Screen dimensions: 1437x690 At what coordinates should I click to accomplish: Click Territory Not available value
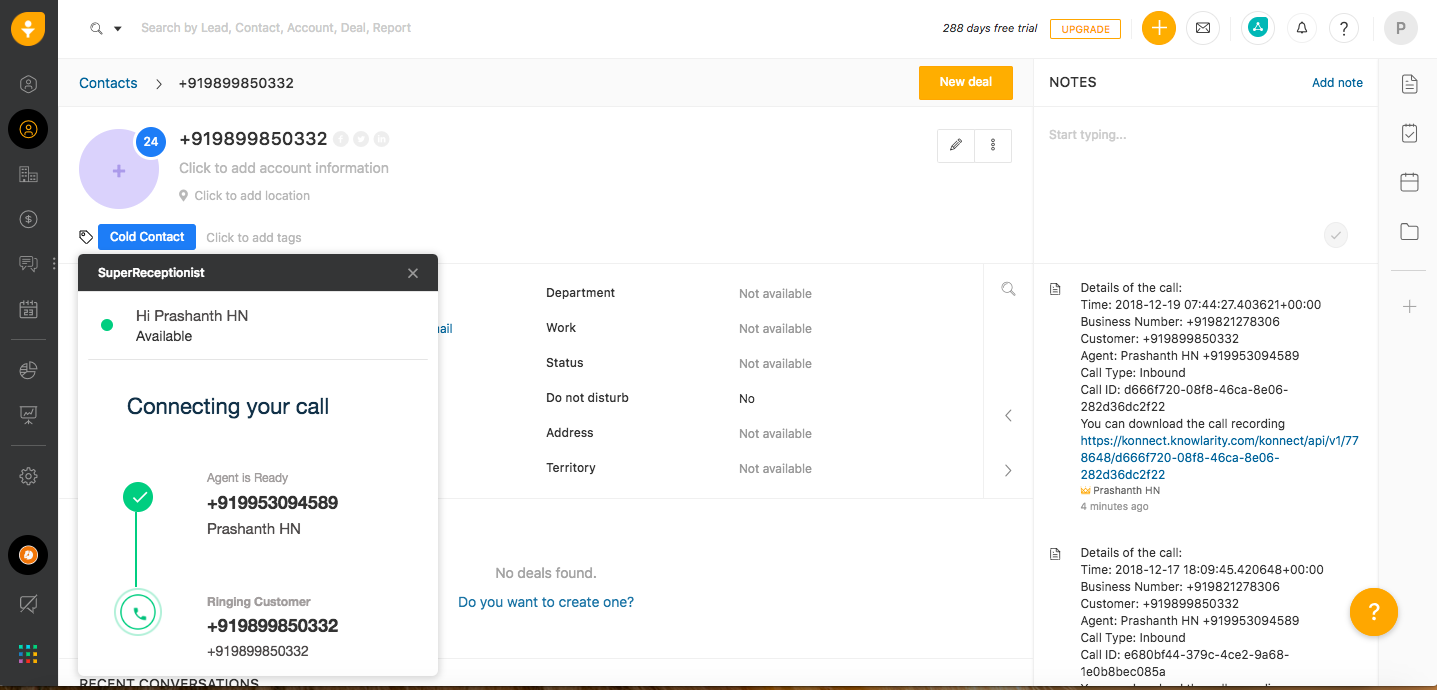[x=775, y=469]
